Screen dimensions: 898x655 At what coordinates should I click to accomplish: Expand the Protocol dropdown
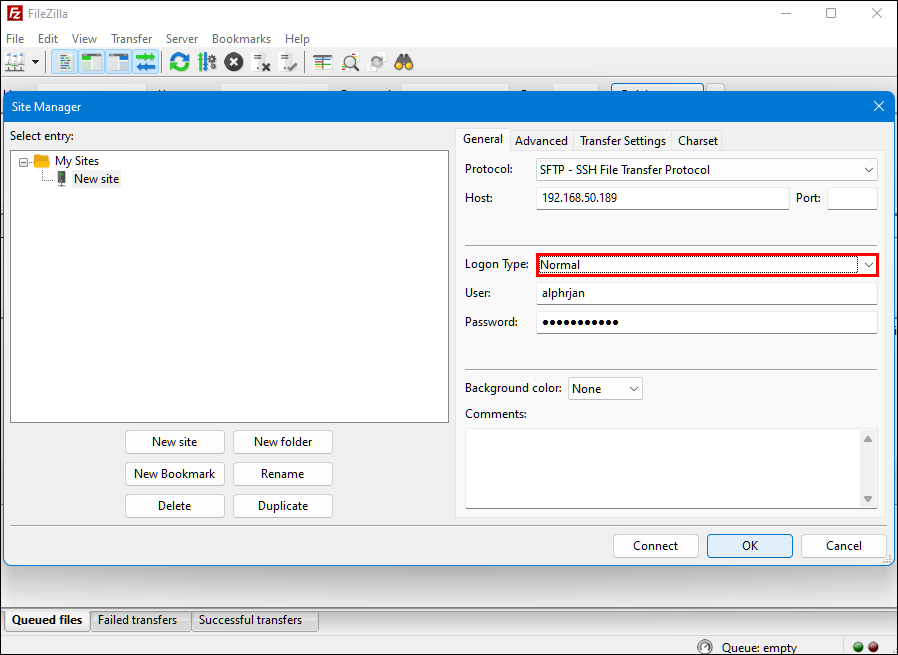pos(707,170)
